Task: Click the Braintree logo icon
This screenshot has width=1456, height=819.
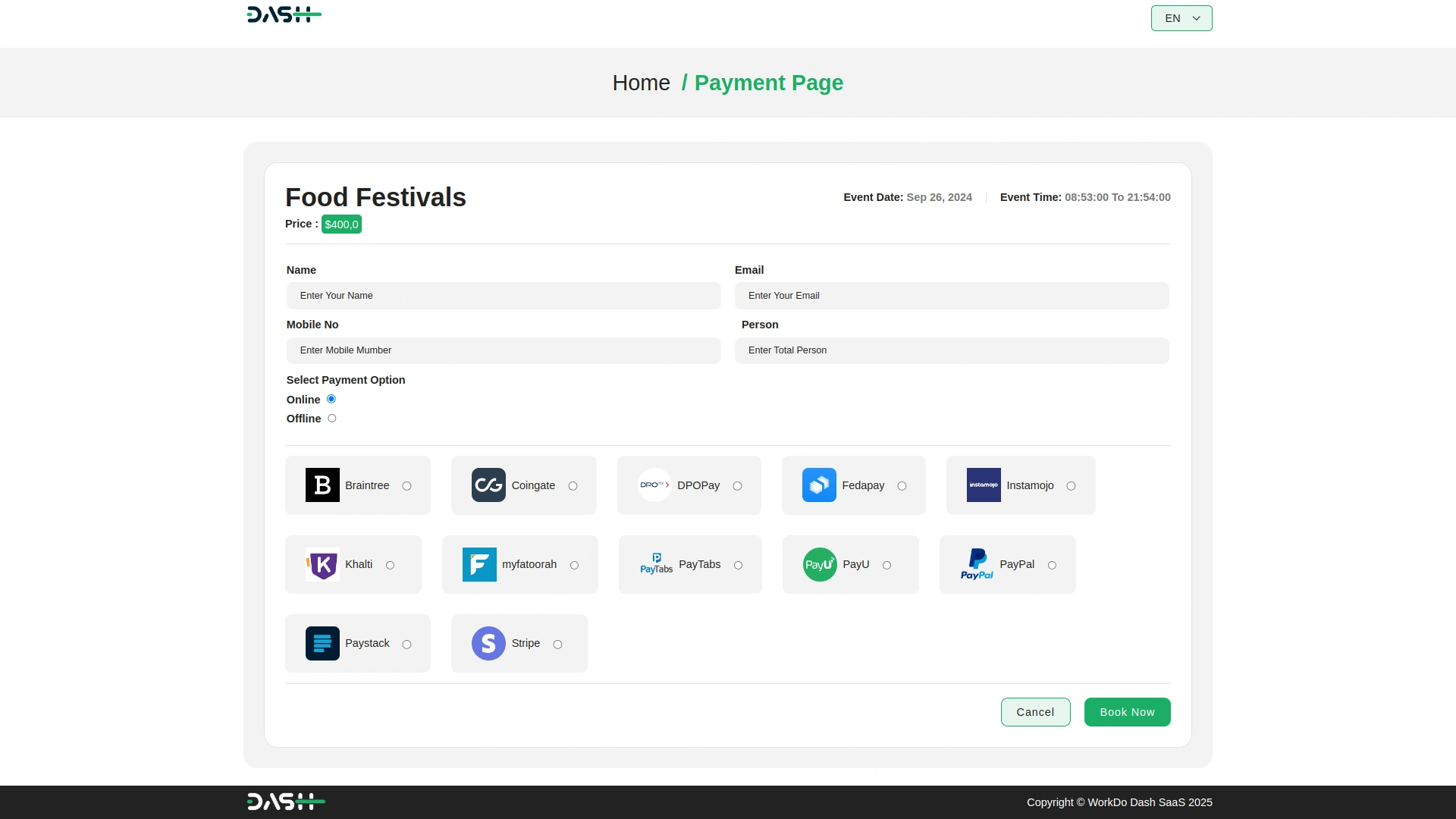Action: (x=322, y=485)
